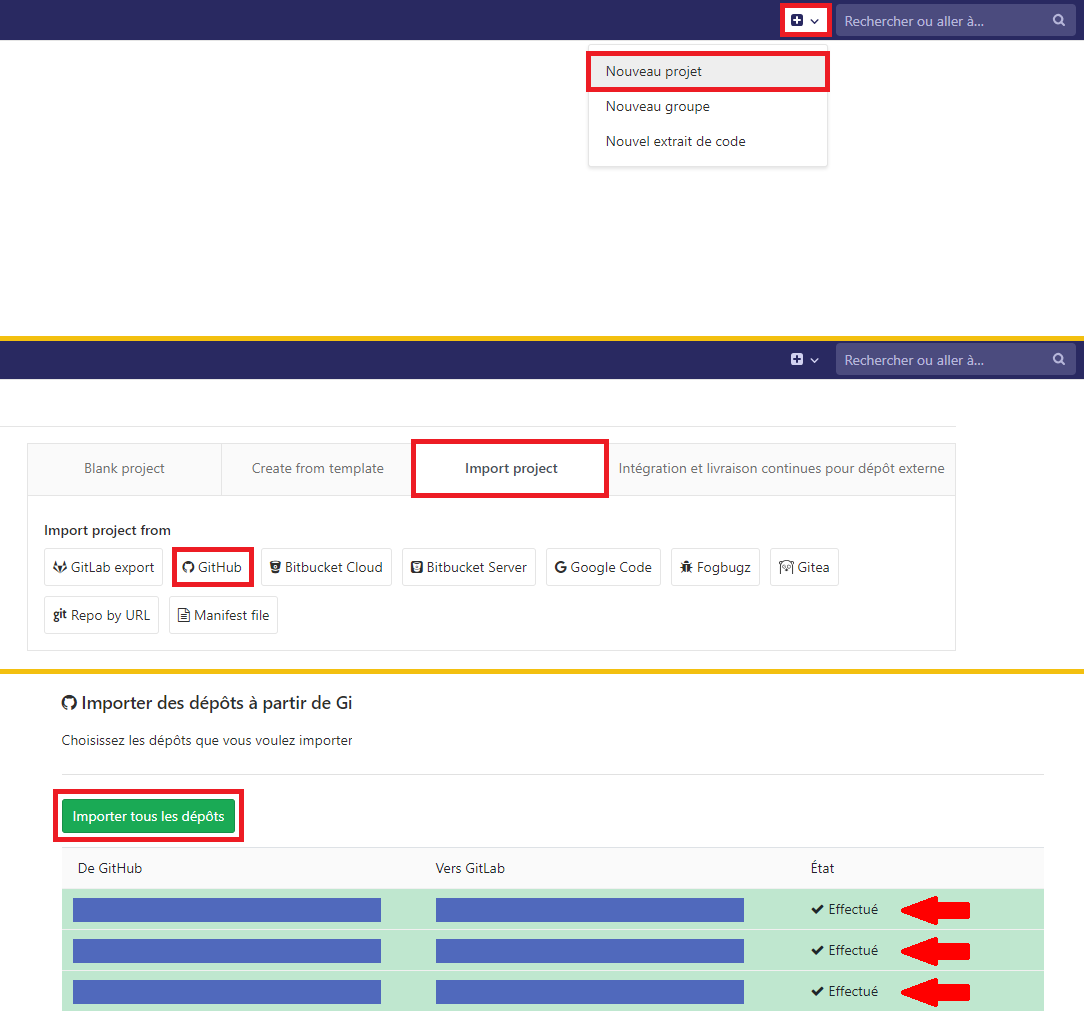Select Gitea as import source
Screen dimensions: 1084x1013
tap(804, 567)
